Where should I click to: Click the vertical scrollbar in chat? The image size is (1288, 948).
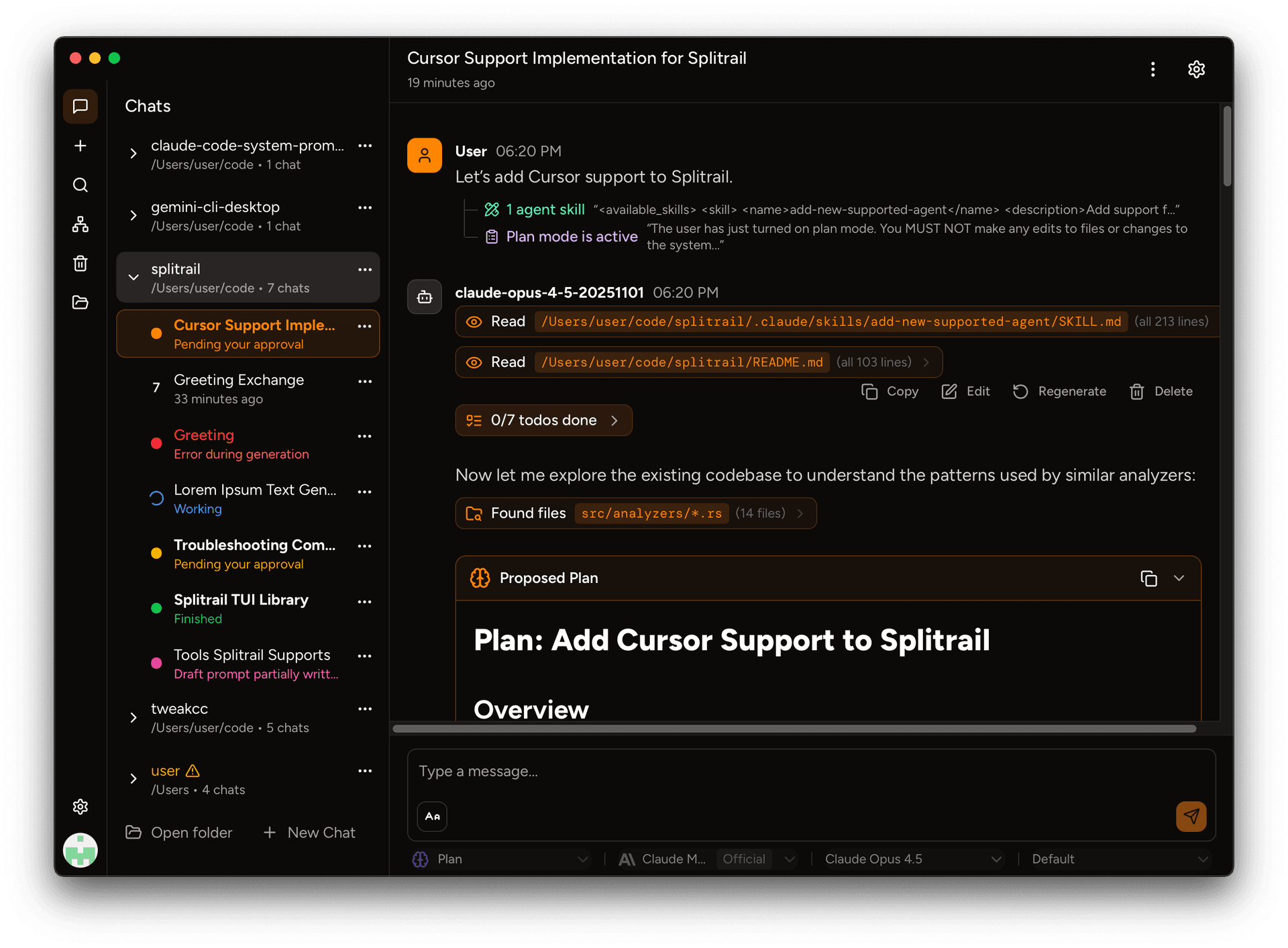[1227, 146]
